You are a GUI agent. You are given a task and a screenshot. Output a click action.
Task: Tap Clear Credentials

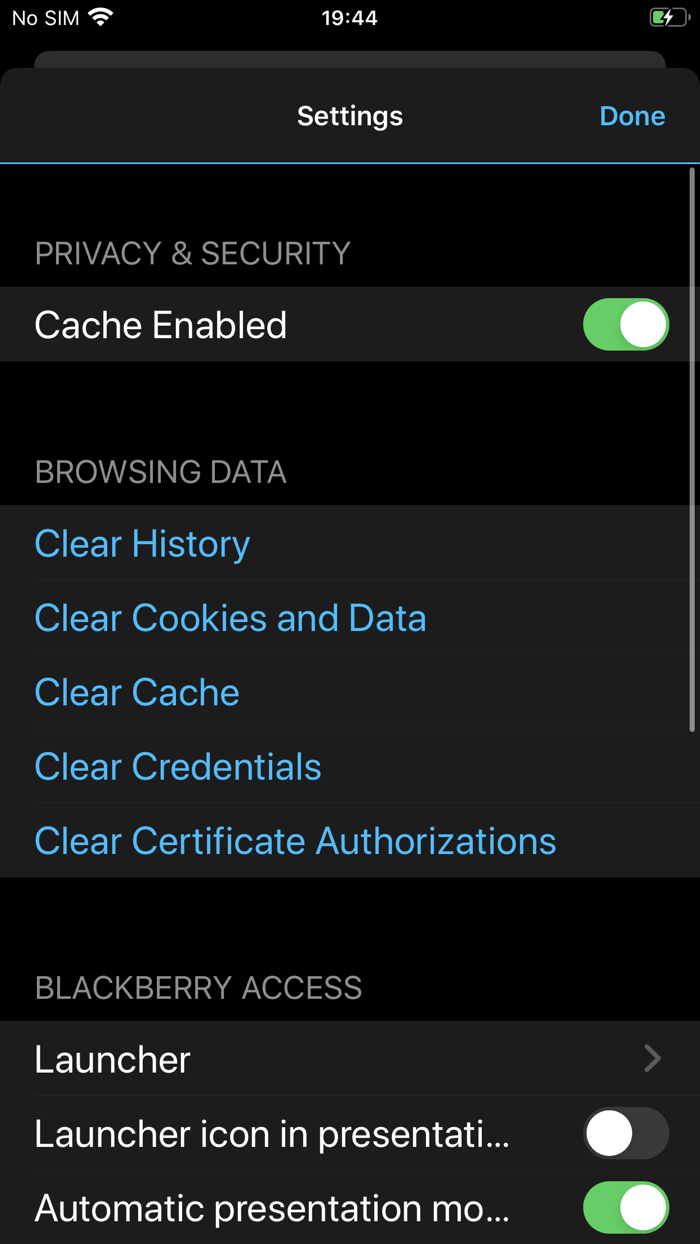177,766
